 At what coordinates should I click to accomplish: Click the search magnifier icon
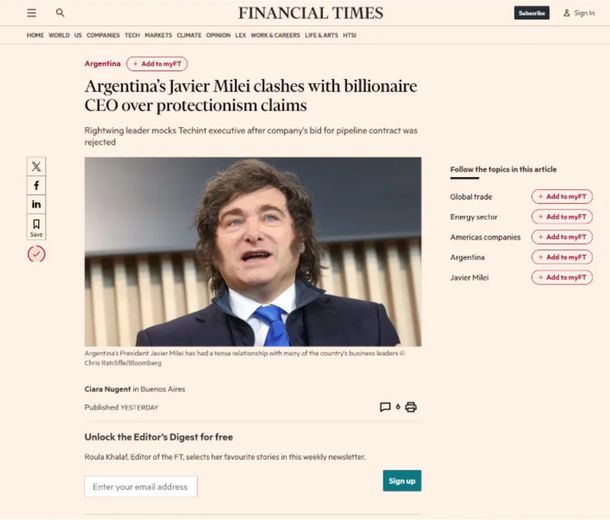(x=60, y=13)
